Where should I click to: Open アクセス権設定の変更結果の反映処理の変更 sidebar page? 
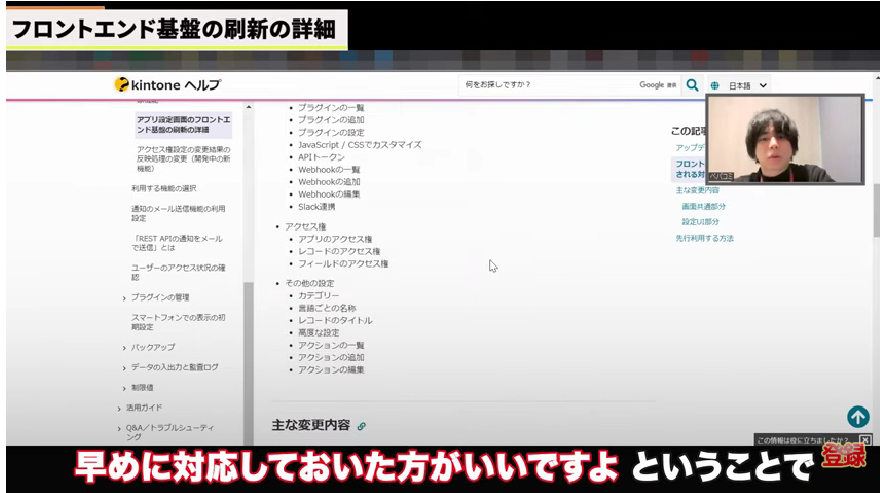click(184, 159)
